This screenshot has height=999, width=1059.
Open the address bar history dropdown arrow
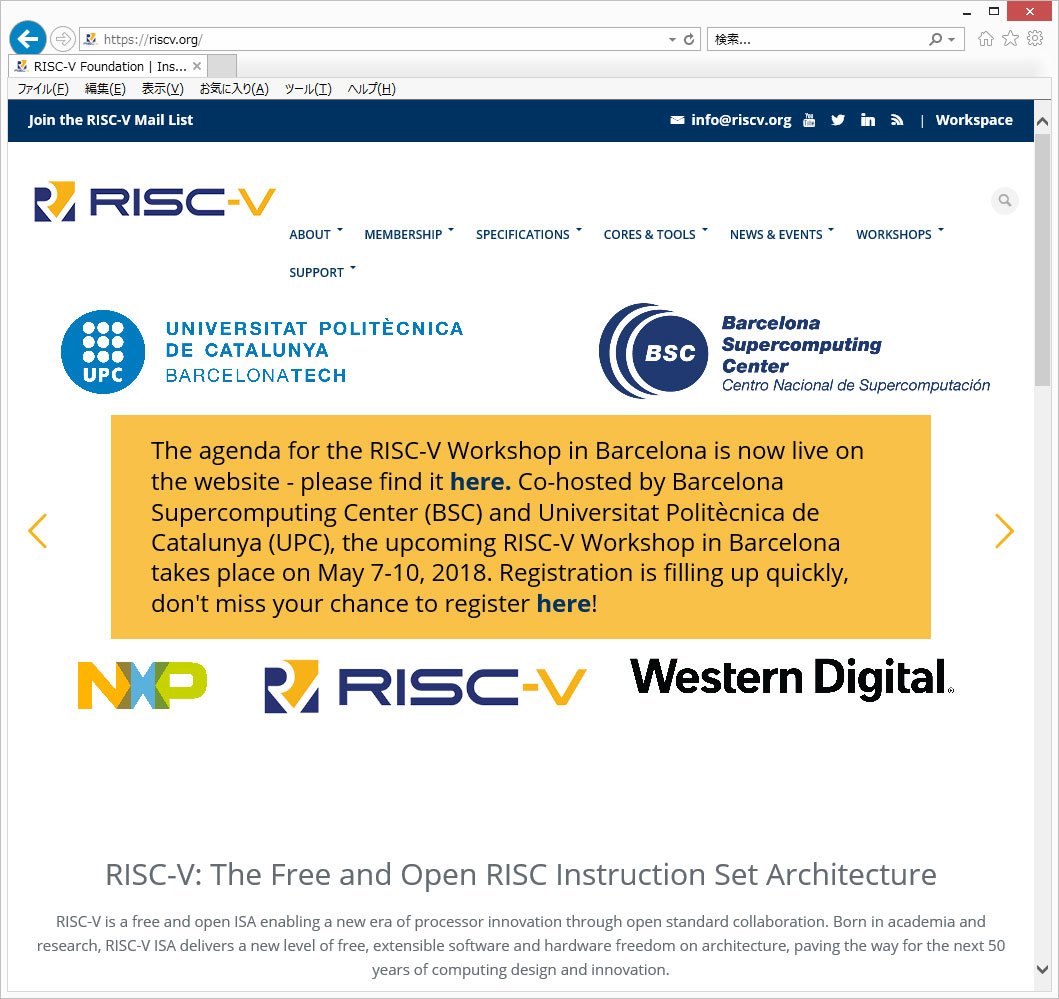(x=672, y=40)
